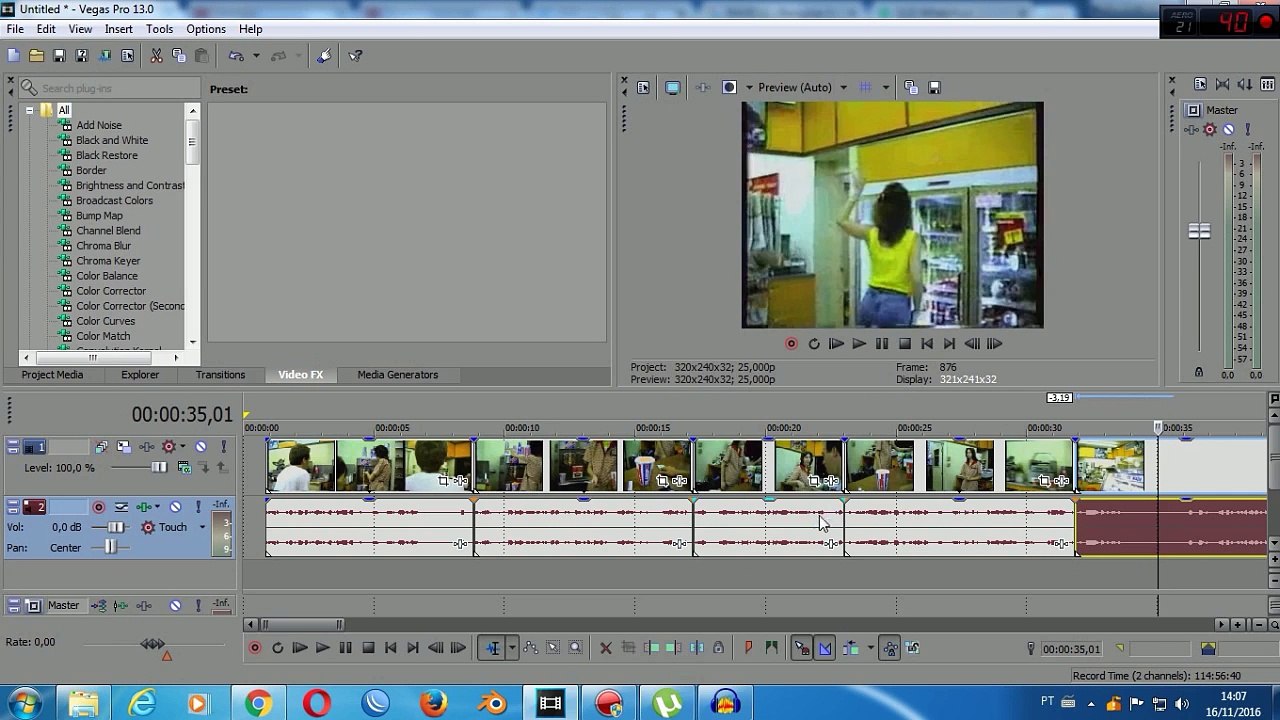Click the red X Delete icon
The height and width of the screenshot is (720, 1280).
pyautogui.click(x=605, y=648)
